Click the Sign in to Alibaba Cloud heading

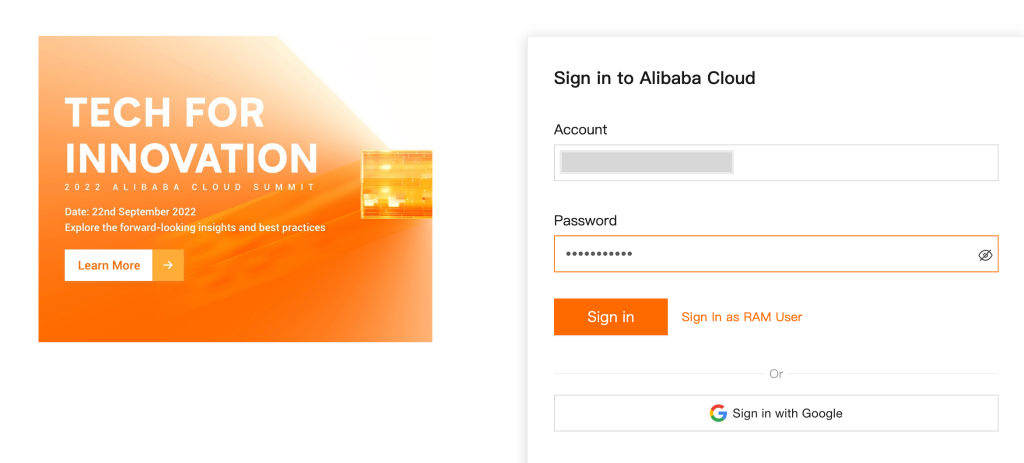(654, 78)
